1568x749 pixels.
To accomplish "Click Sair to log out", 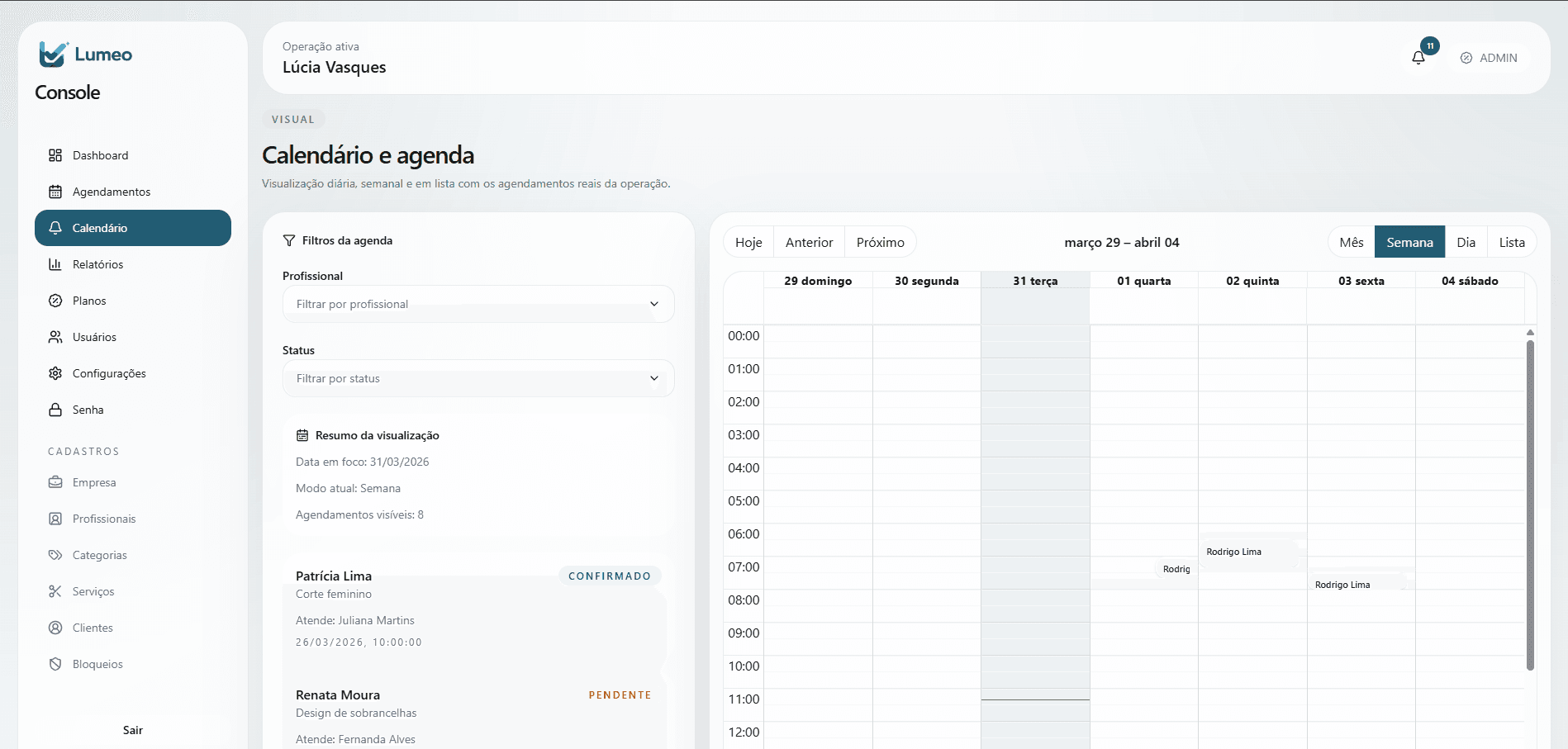I will click(133, 730).
